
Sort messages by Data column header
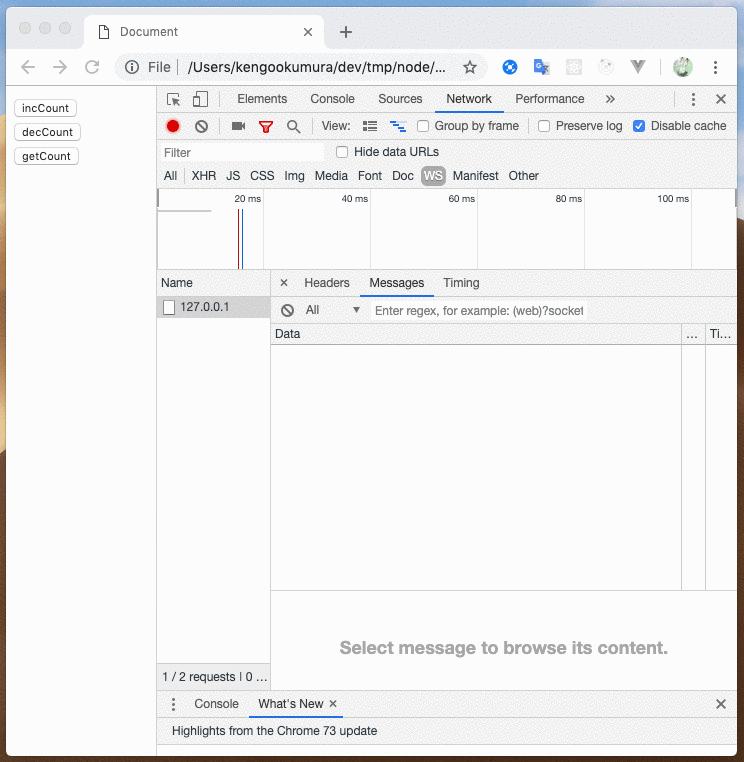coord(476,334)
